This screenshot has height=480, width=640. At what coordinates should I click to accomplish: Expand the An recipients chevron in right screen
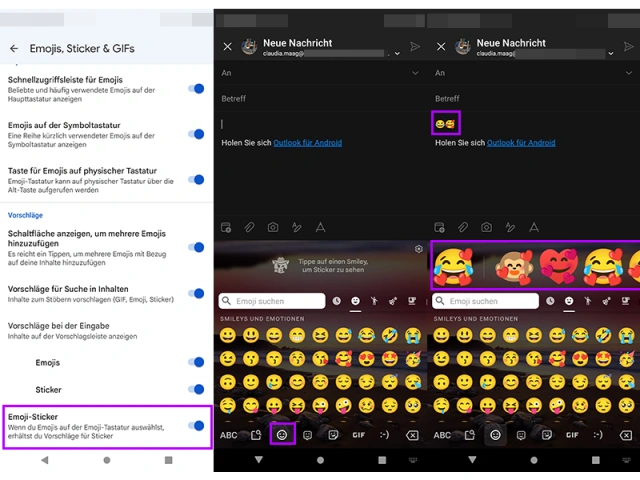coord(629,73)
